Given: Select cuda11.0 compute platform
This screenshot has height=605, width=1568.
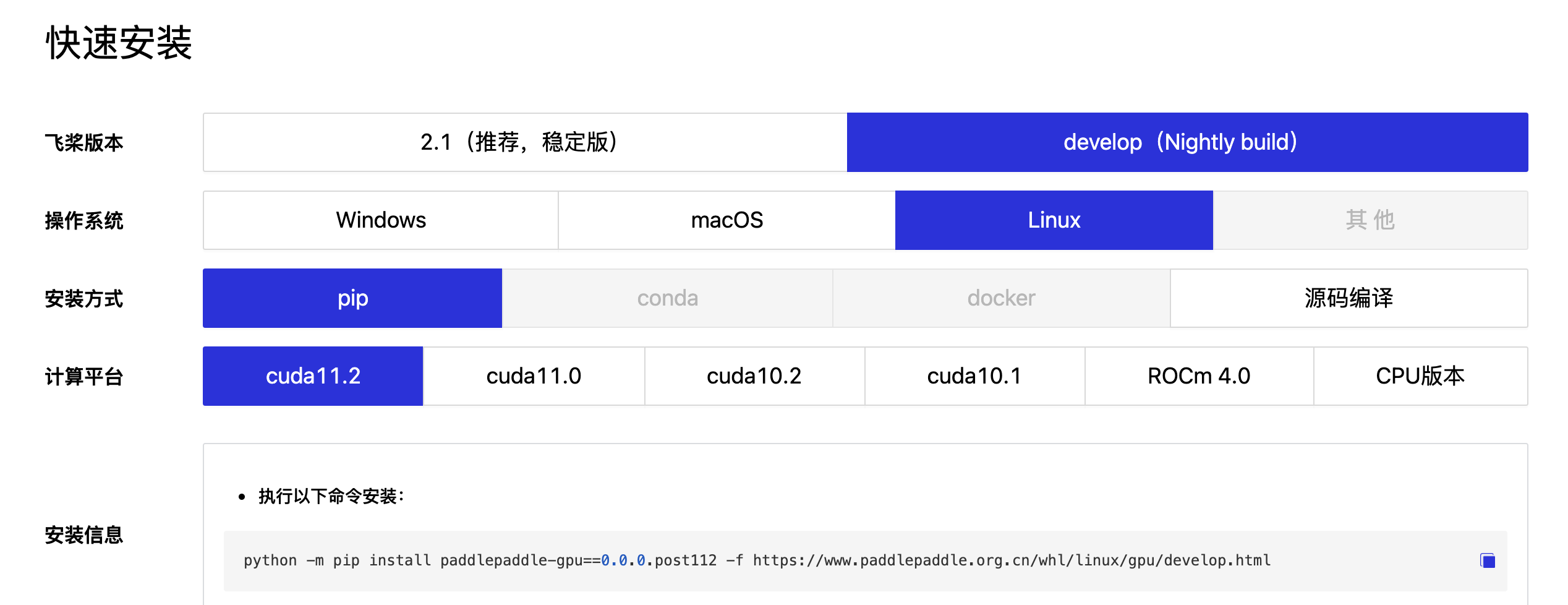Looking at the screenshot, I should (533, 375).
